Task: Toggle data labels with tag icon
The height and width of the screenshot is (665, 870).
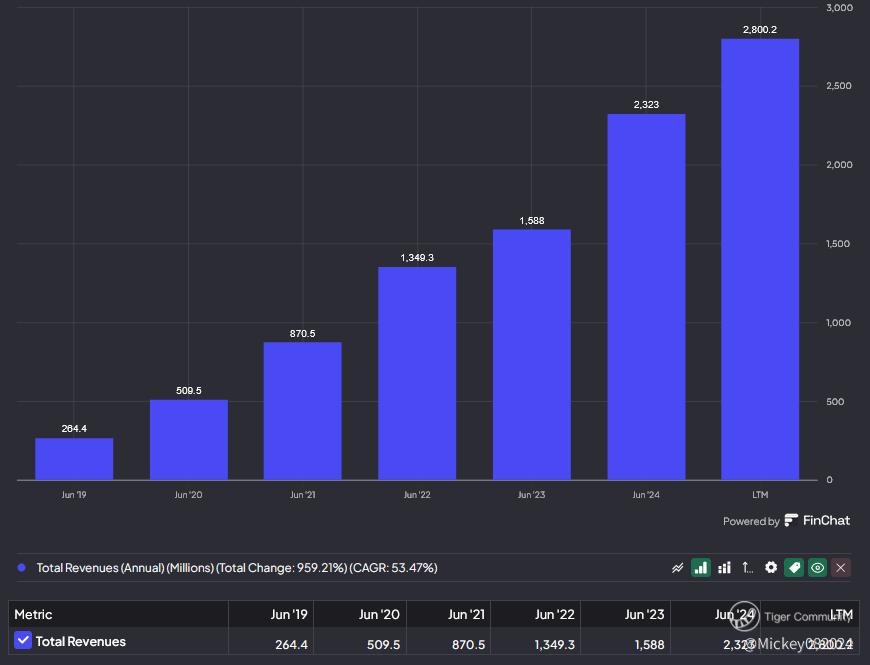Action: tap(794, 568)
